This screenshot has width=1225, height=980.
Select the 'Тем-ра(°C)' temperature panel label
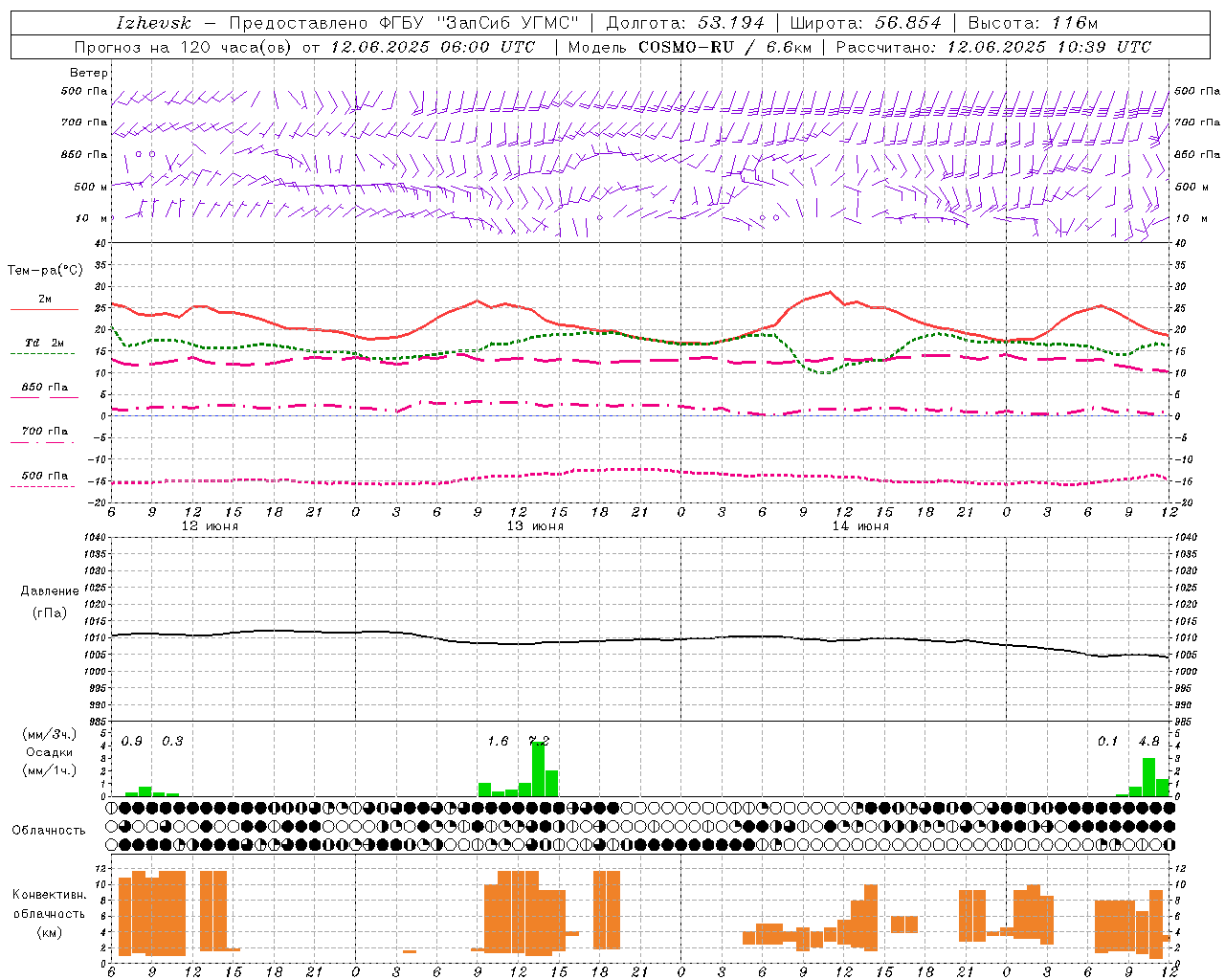(45, 271)
